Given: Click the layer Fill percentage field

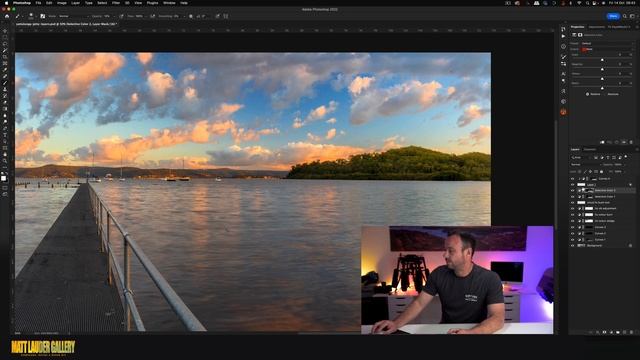Looking at the screenshot, I should (618, 171).
